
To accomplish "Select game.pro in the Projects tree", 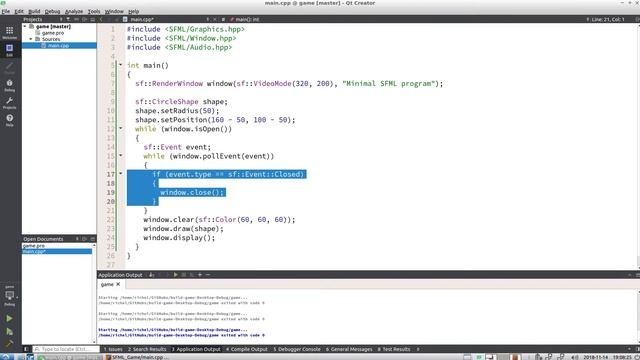I will (x=53, y=33).
